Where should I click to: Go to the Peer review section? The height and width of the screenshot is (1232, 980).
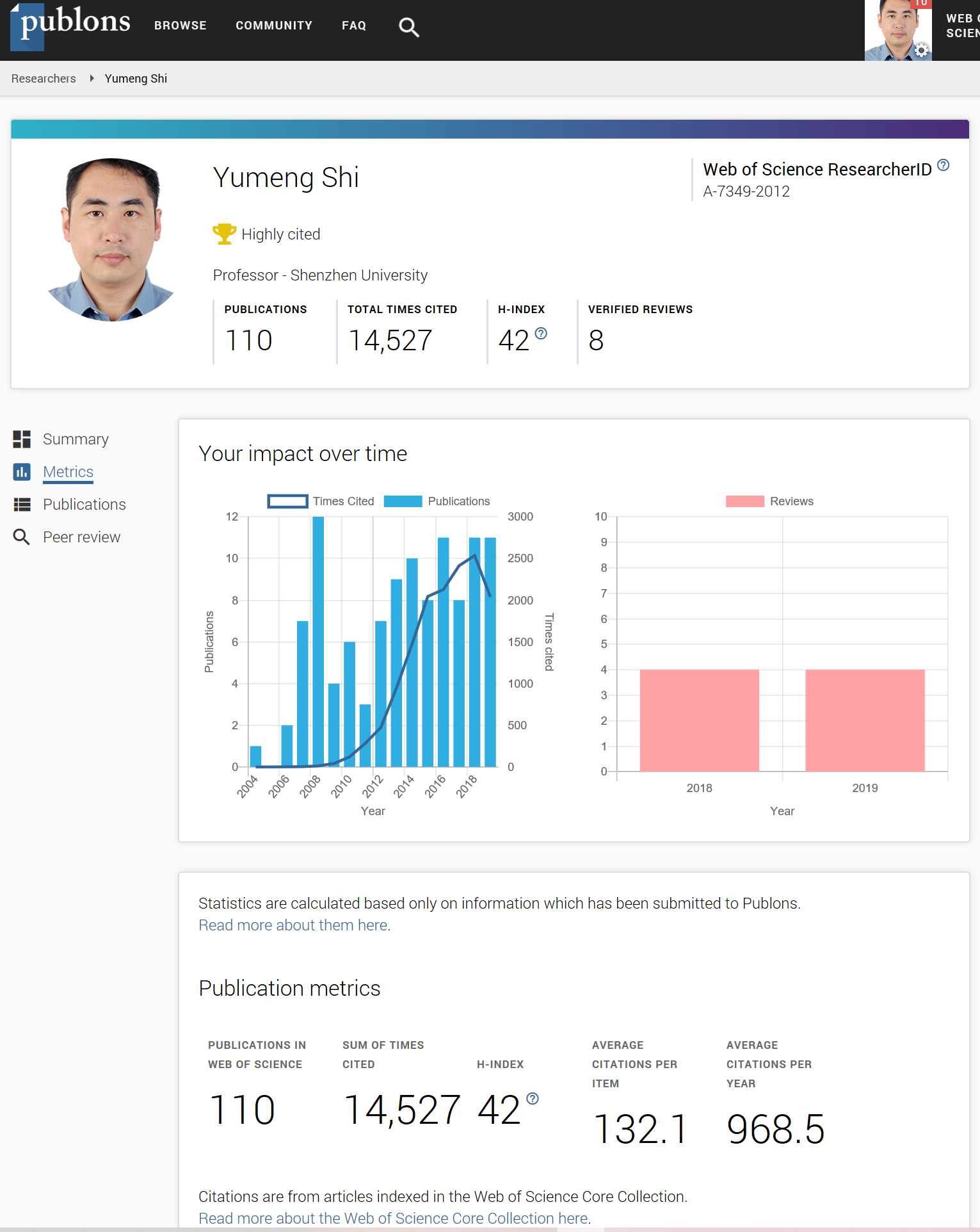point(81,537)
